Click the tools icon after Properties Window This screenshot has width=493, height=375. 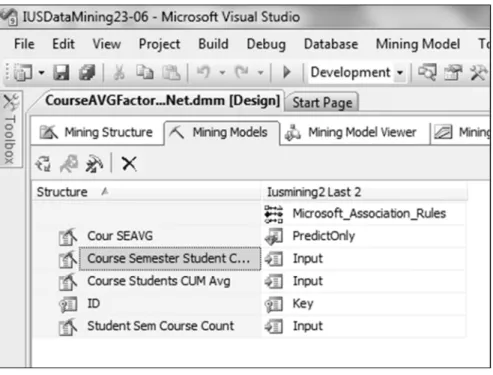point(478,72)
